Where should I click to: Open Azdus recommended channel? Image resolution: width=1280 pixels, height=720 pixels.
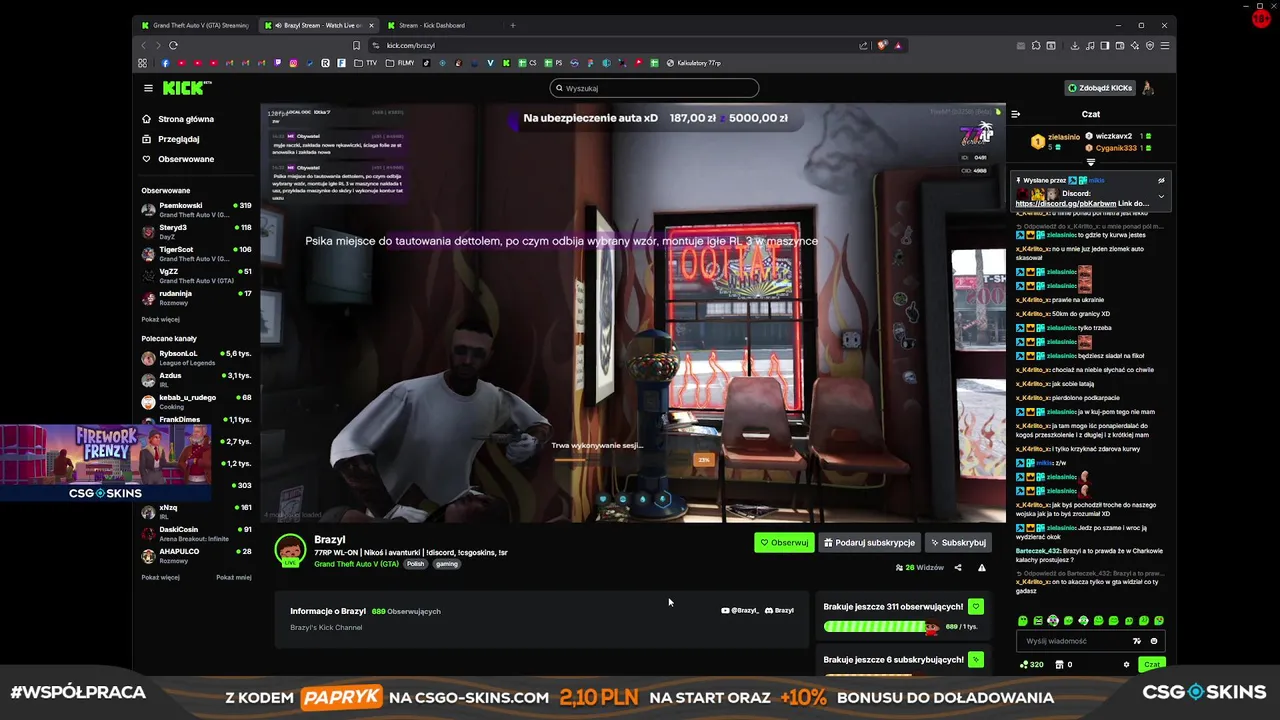click(197, 379)
